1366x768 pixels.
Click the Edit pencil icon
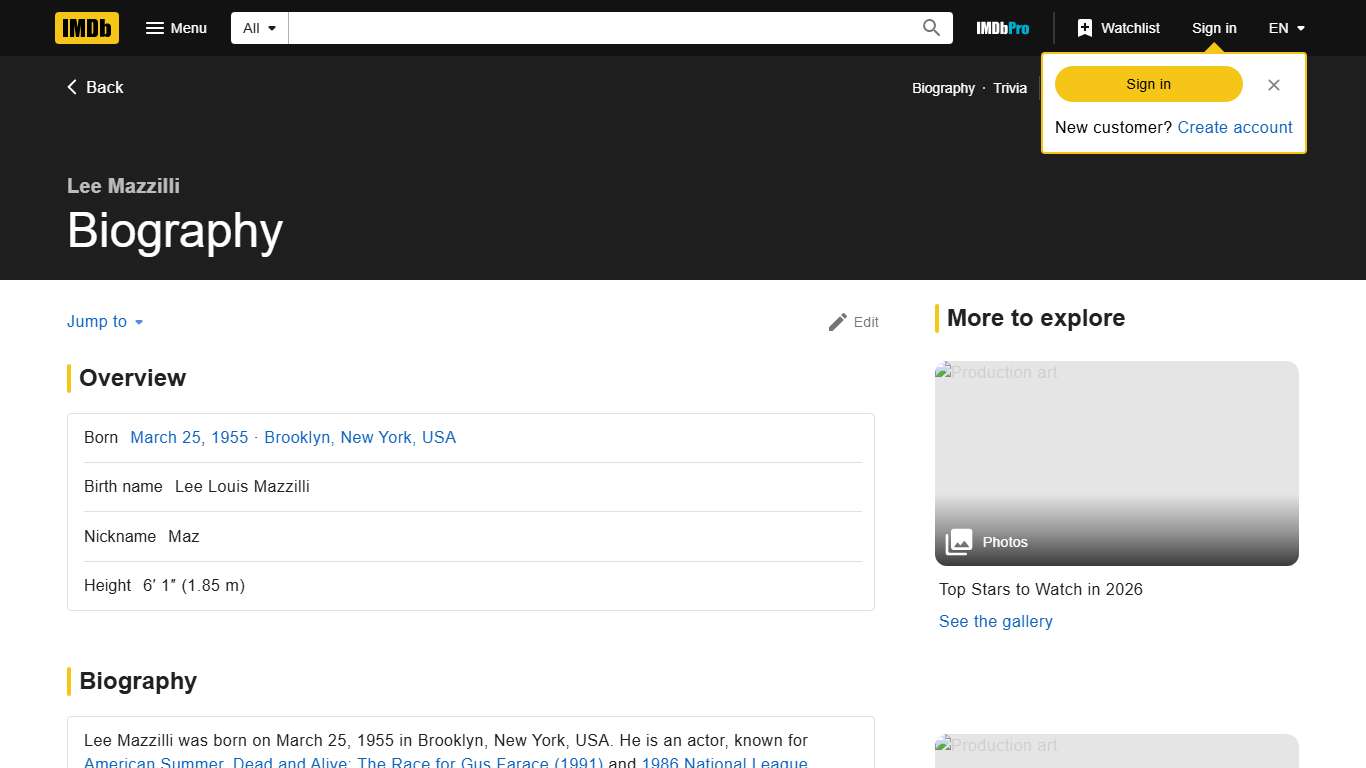point(852,322)
